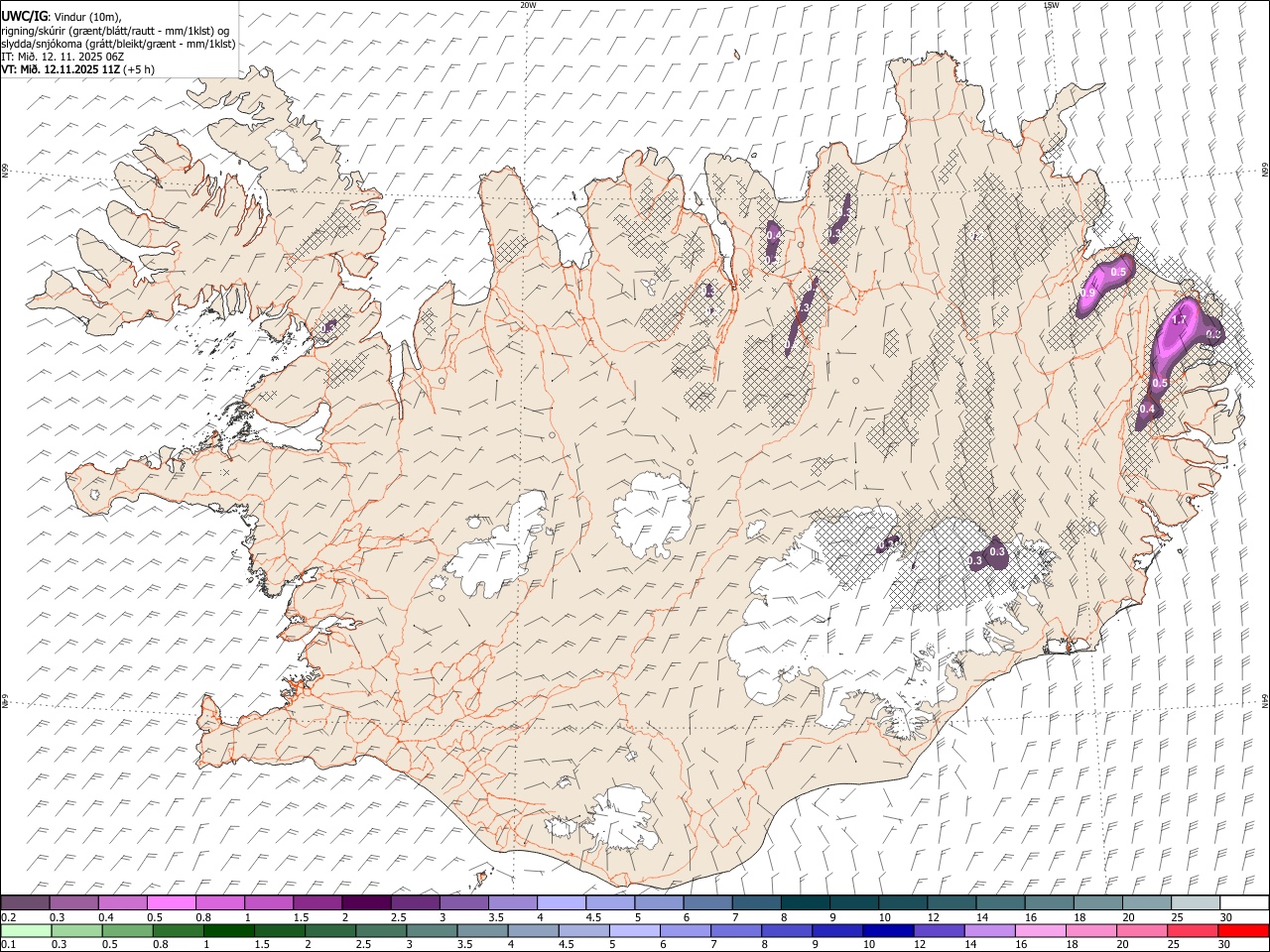Select the bottom-row green swatch between 0.3 and 0.5

click(77, 930)
